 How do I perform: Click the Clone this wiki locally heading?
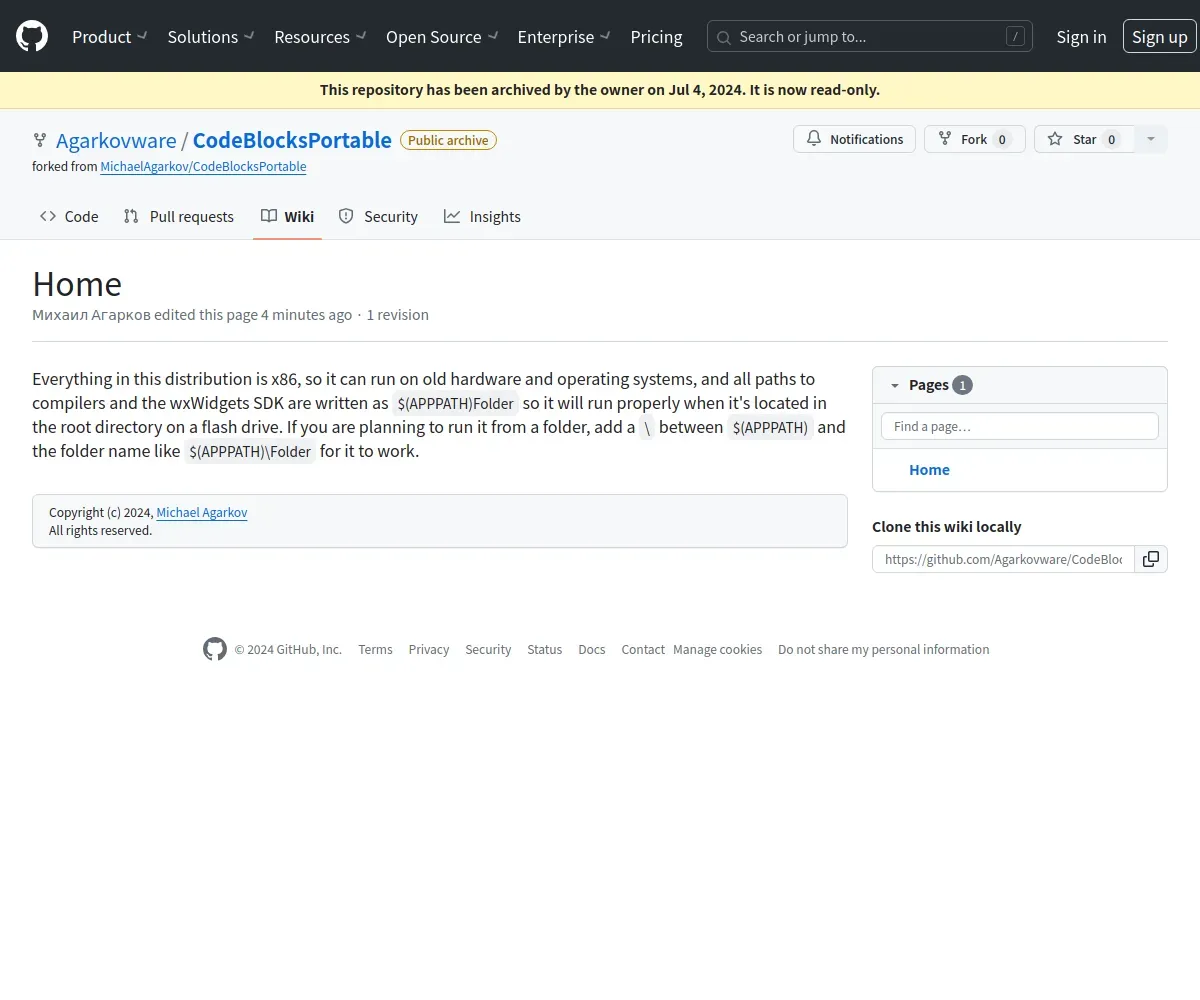[947, 527]
